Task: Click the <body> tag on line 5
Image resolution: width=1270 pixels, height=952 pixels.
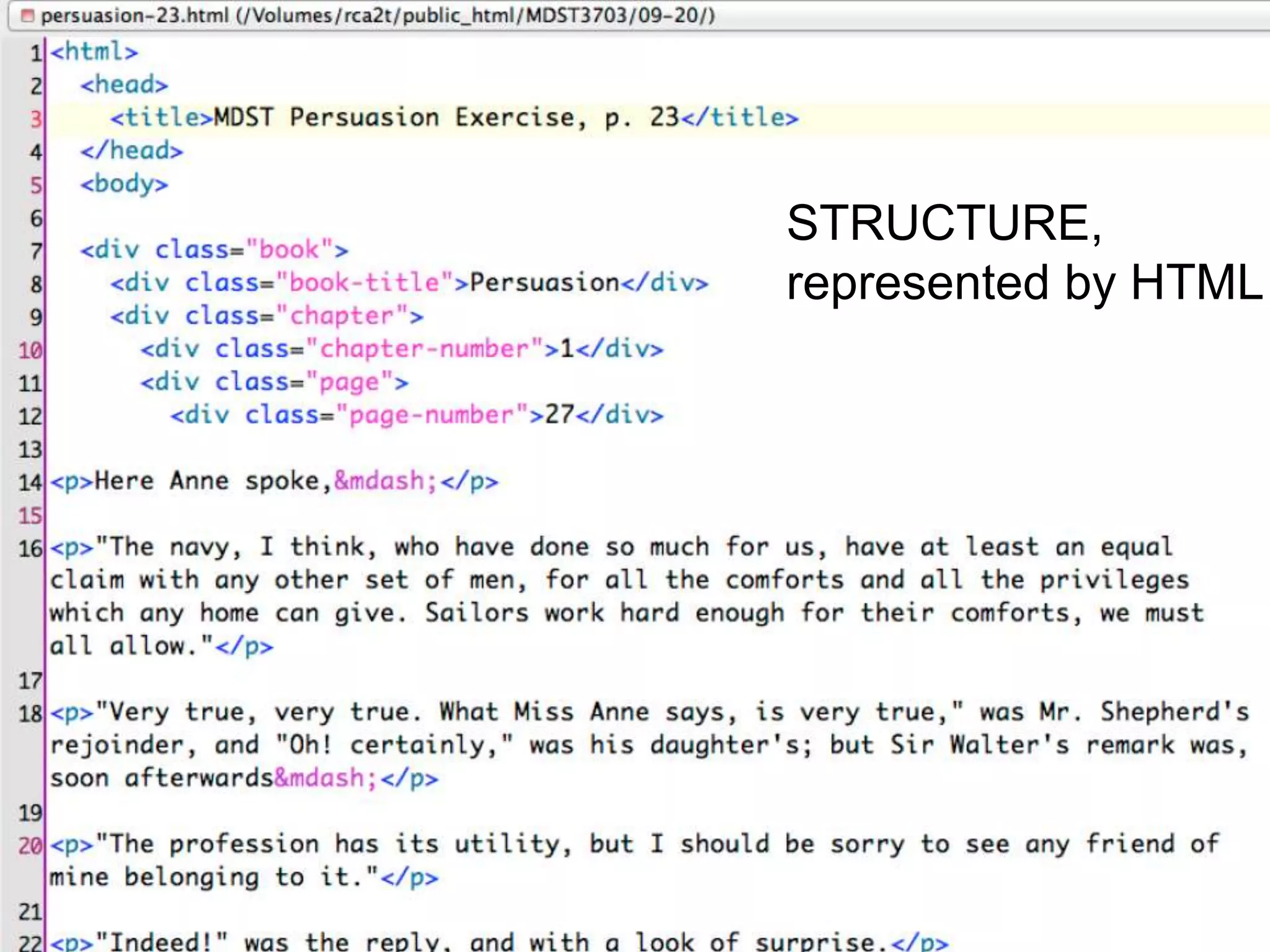Action: [x=124, y=184]
